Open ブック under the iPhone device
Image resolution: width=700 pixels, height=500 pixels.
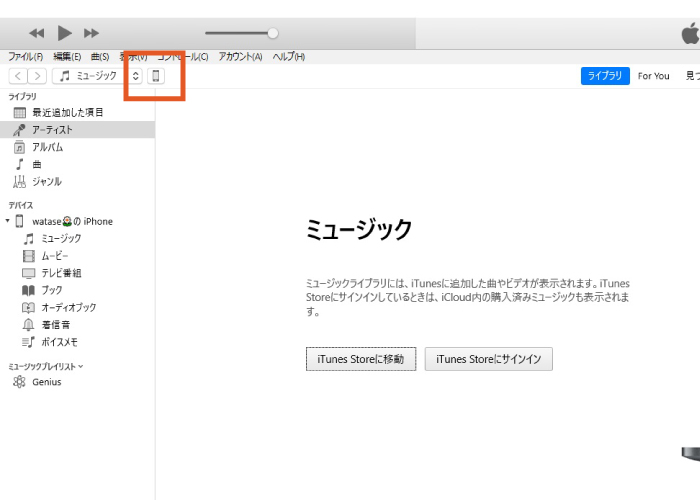pyautogui.click(x=52, y=290)
